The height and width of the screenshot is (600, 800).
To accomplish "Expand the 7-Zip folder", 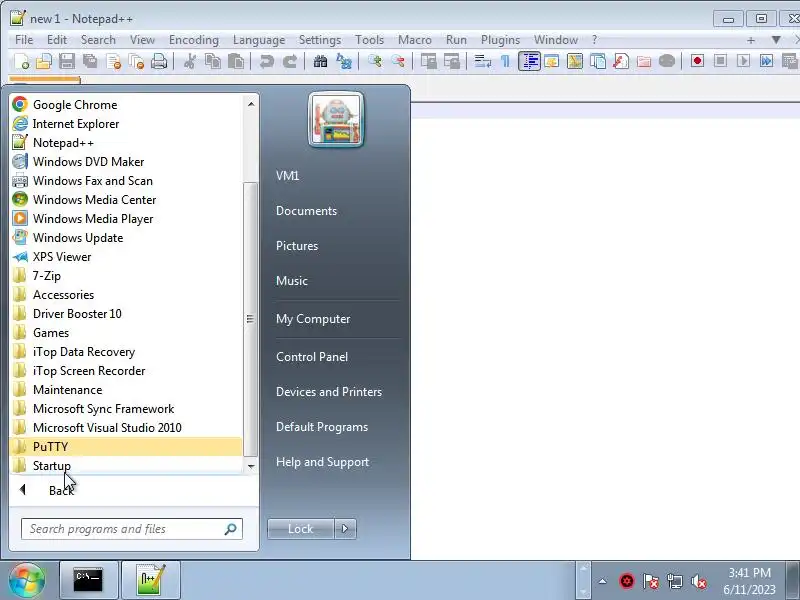I will [126, 276].
